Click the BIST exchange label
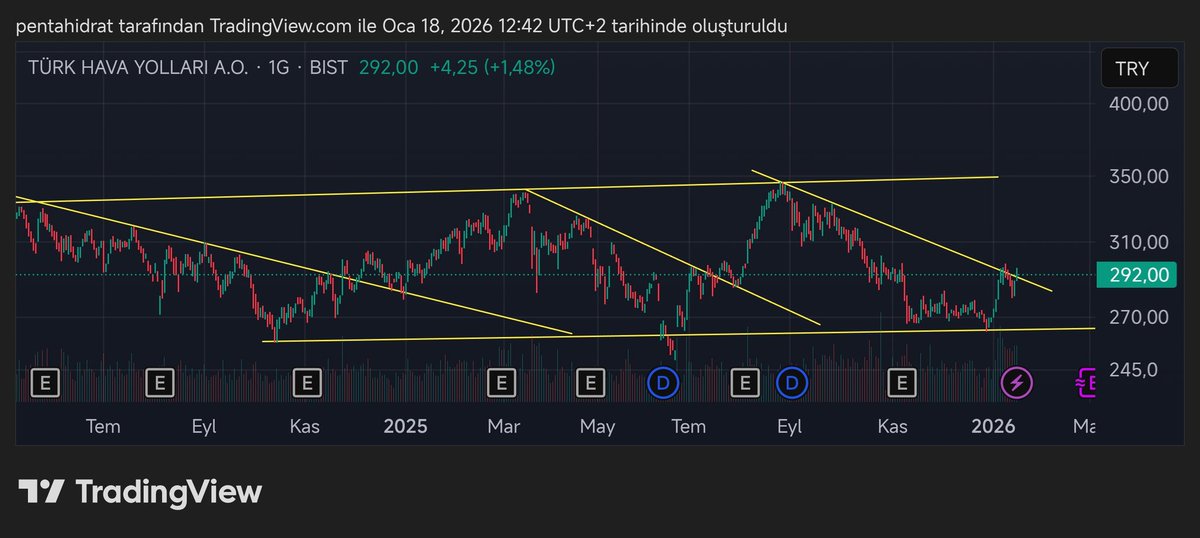The height and width of the screenshot is (538, 1200). tap(329, 68)
